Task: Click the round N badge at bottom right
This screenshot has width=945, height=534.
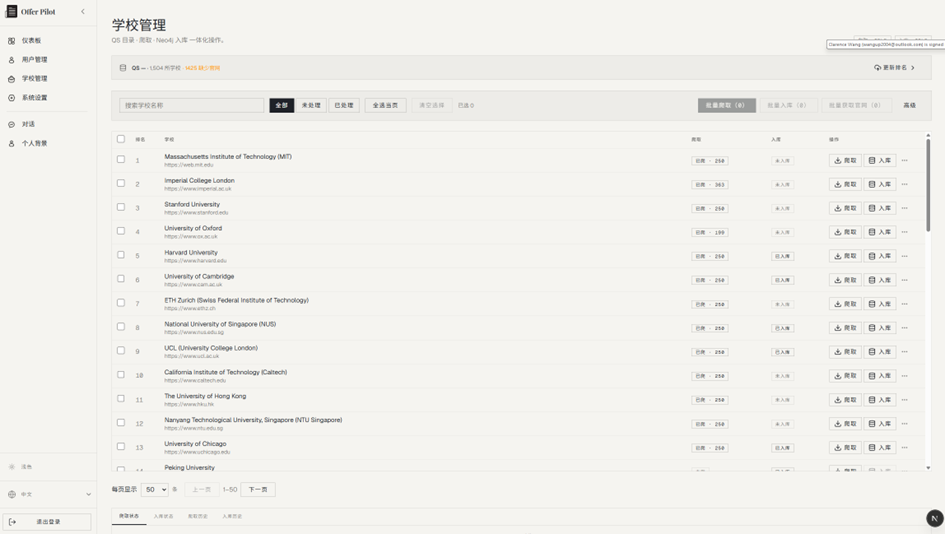Action: [934, 518]
